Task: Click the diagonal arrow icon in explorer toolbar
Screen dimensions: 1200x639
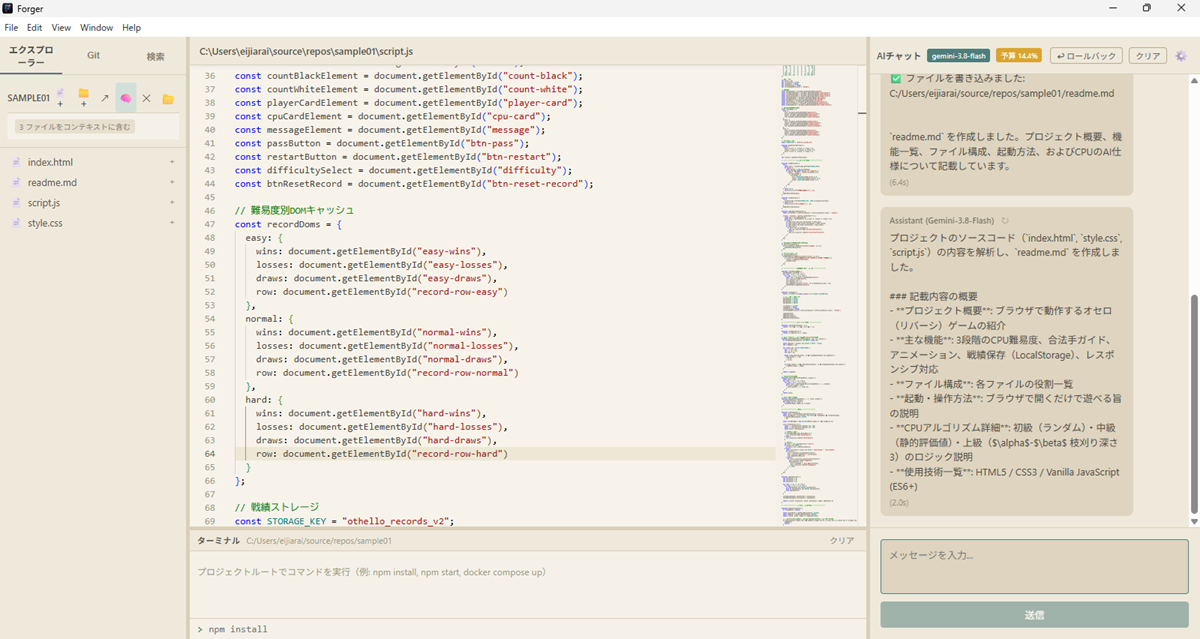Action: (105, 98)
